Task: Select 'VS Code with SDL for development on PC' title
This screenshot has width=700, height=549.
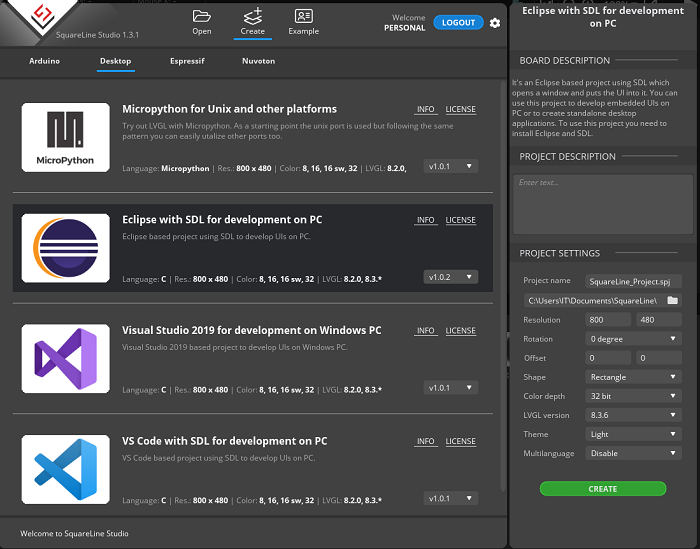Action: (x=225, y=441)
